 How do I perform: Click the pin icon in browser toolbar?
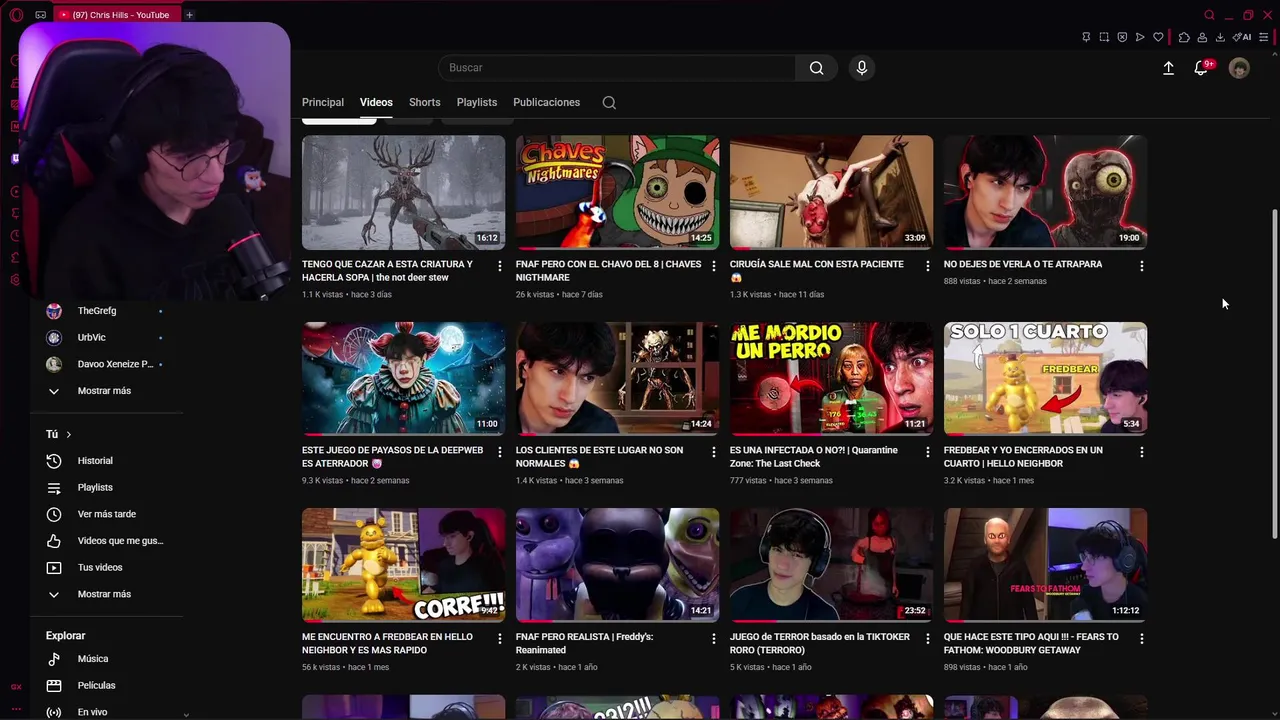tap(1086, 37)
